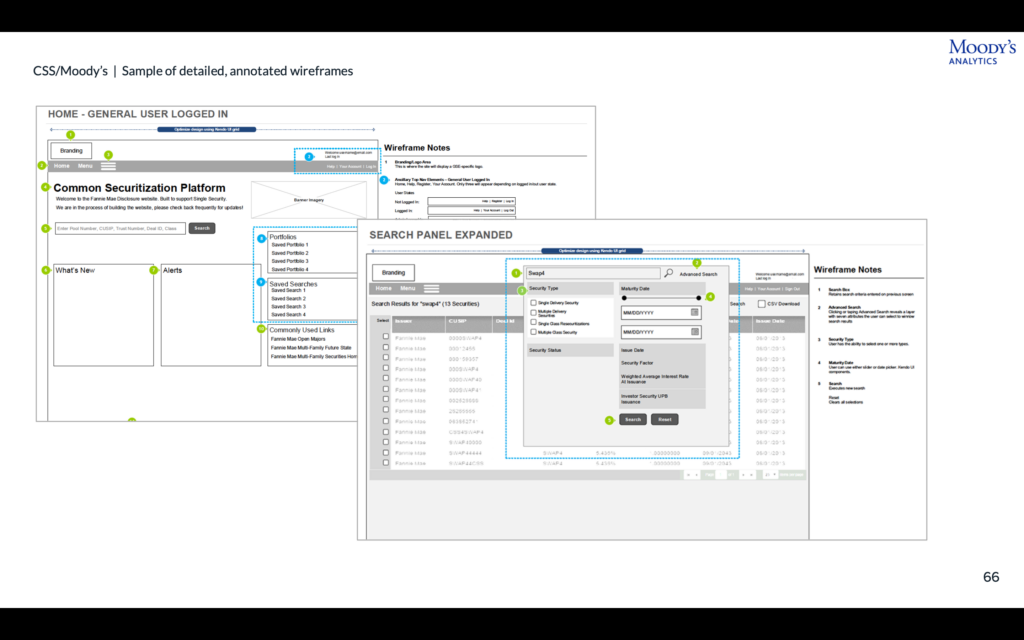Screen dimensions: 1024x640
Task: Select the row checkbox for CUSIP SWAP44C99
Action: pyautogui.click(x=385, y=462)
